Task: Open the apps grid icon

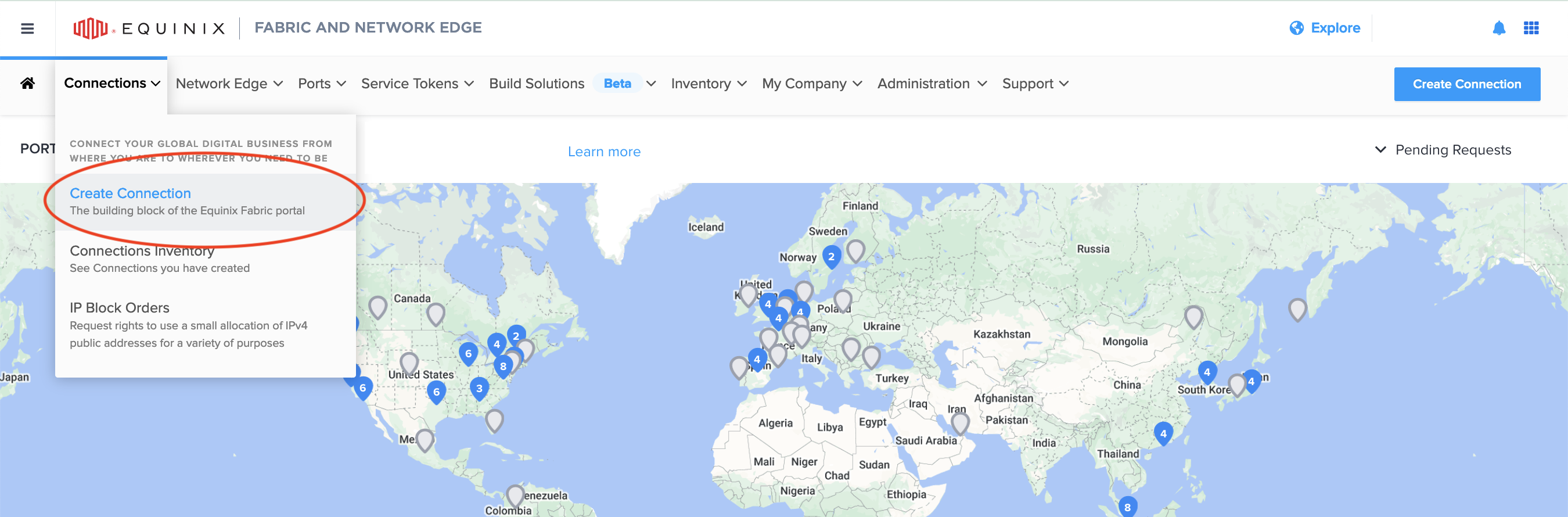Action: point(1531,28)
